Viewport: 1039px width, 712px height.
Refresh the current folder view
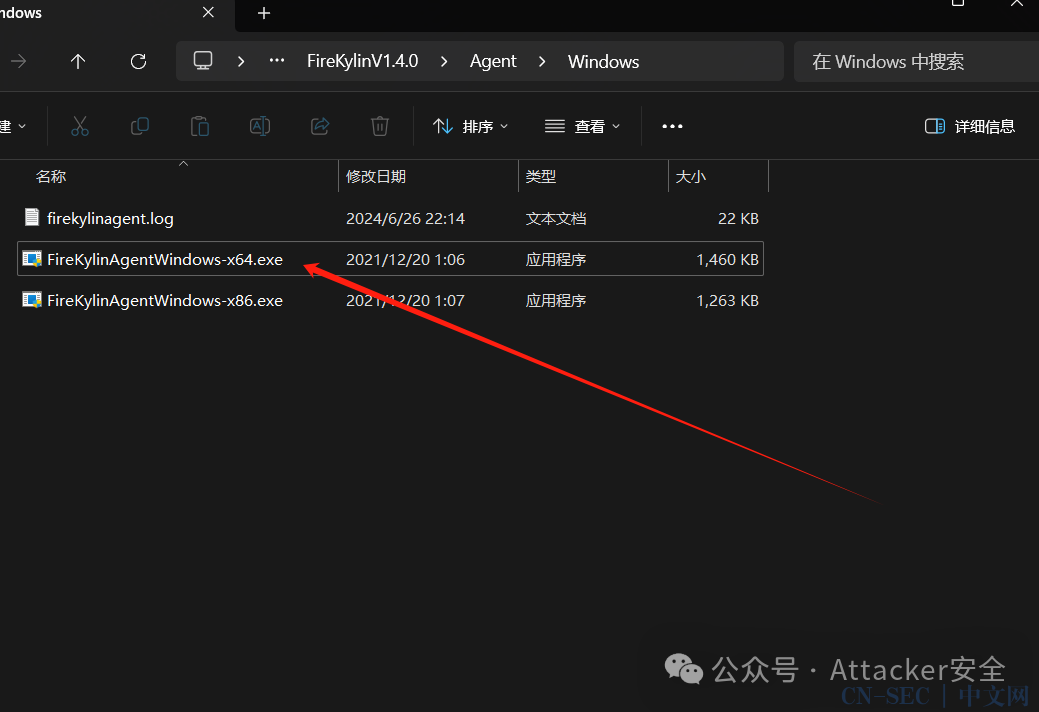[138, 62]
